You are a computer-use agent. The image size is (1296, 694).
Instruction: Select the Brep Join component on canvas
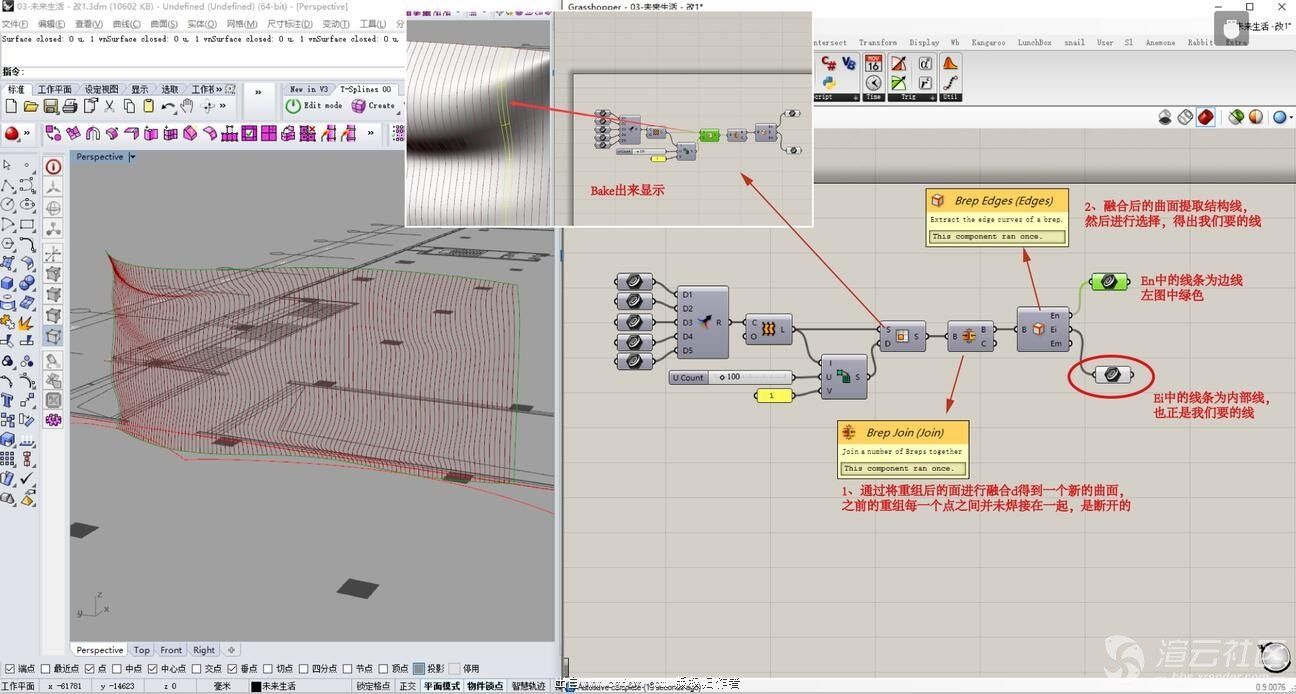coord(968,336)
